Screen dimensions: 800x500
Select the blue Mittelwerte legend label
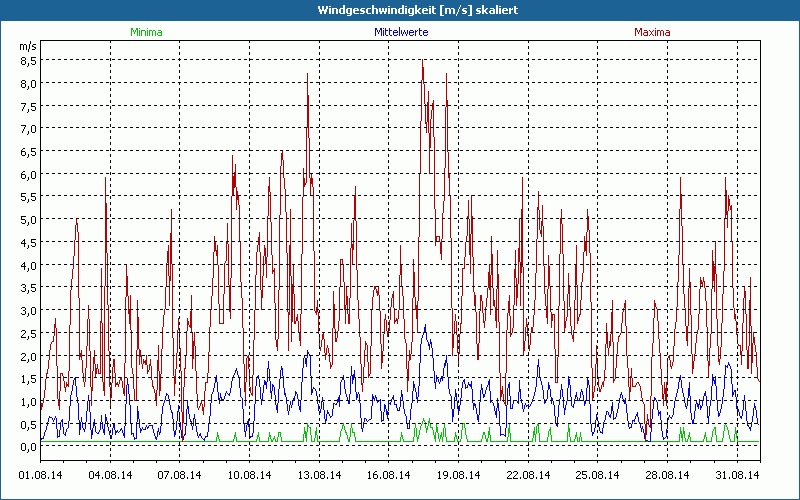(401, 32)
